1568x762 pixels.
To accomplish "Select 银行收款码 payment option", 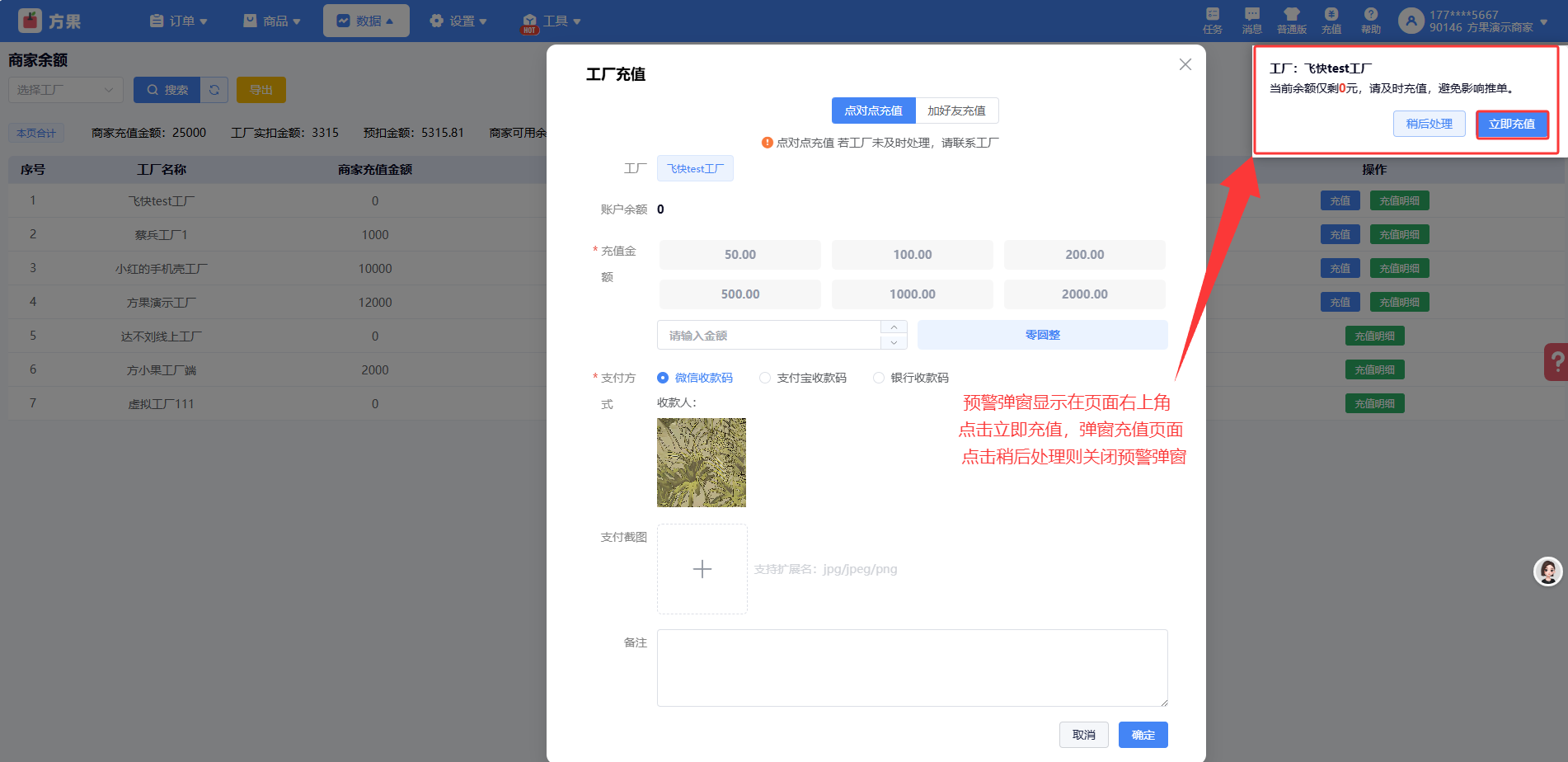I will pyautogui.click(x=879, y=378).
